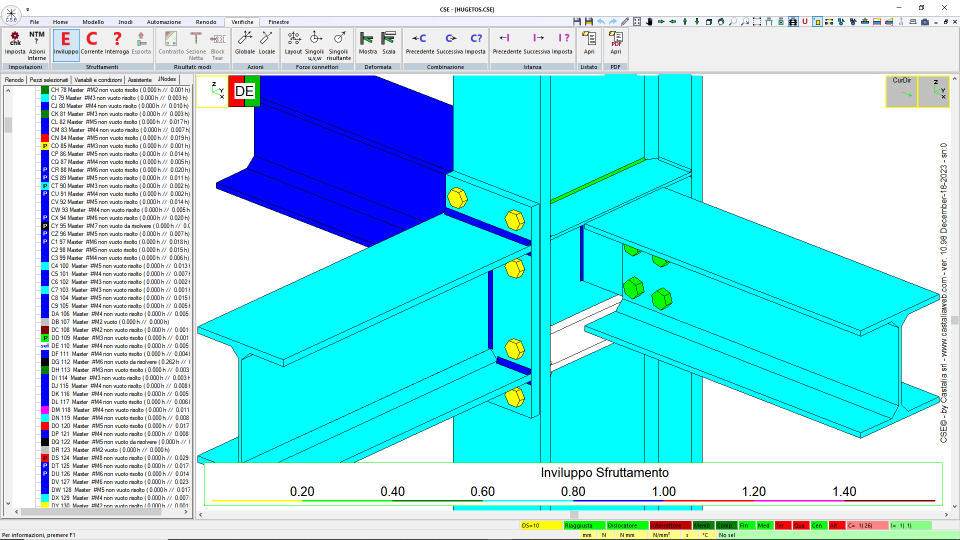Click the Interroga question mark tool
The height and width of the screenshot is (540, 960).
pyautogui.click(x=117, y=43)
